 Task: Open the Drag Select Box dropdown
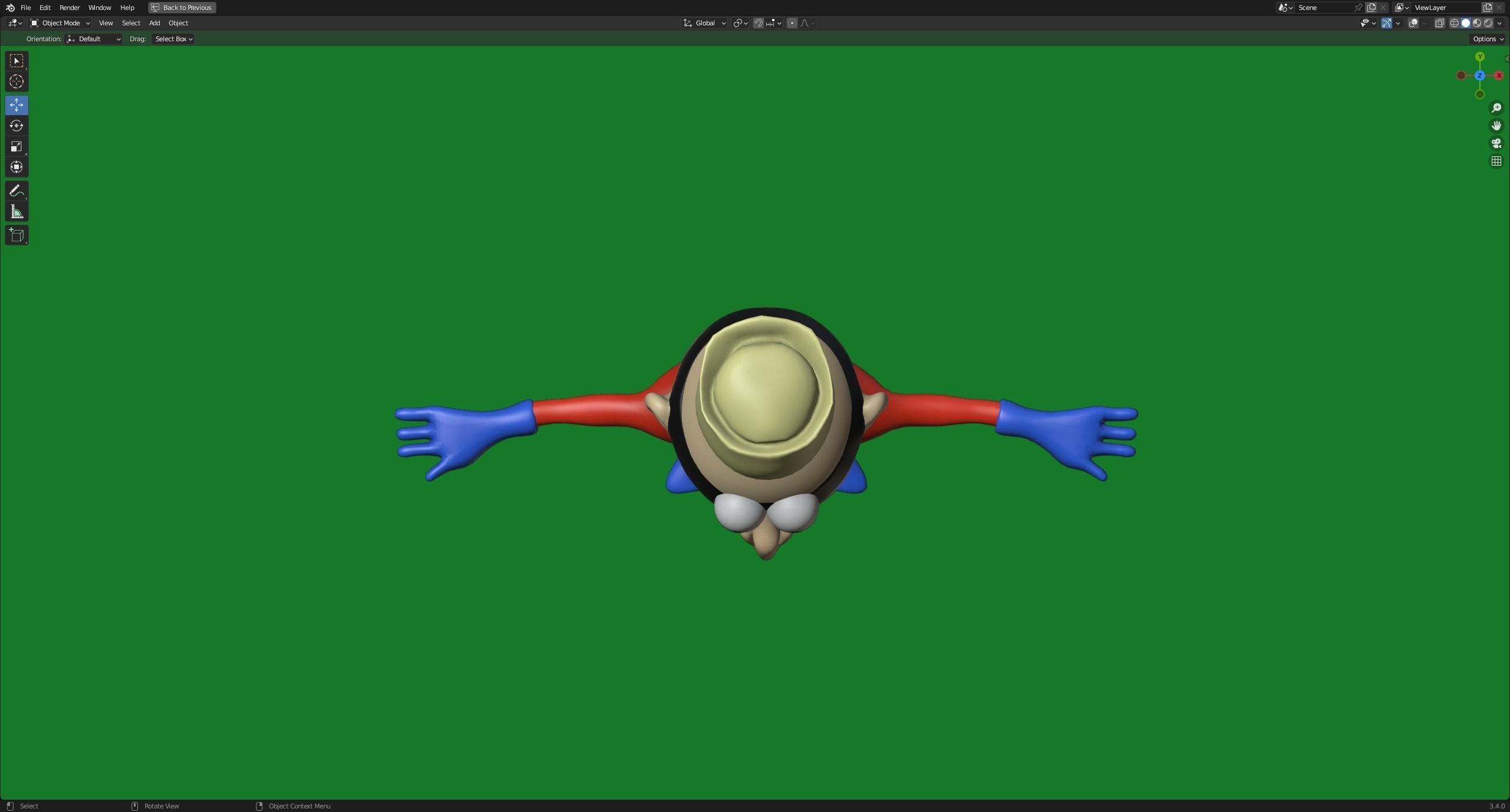point(173,39)
